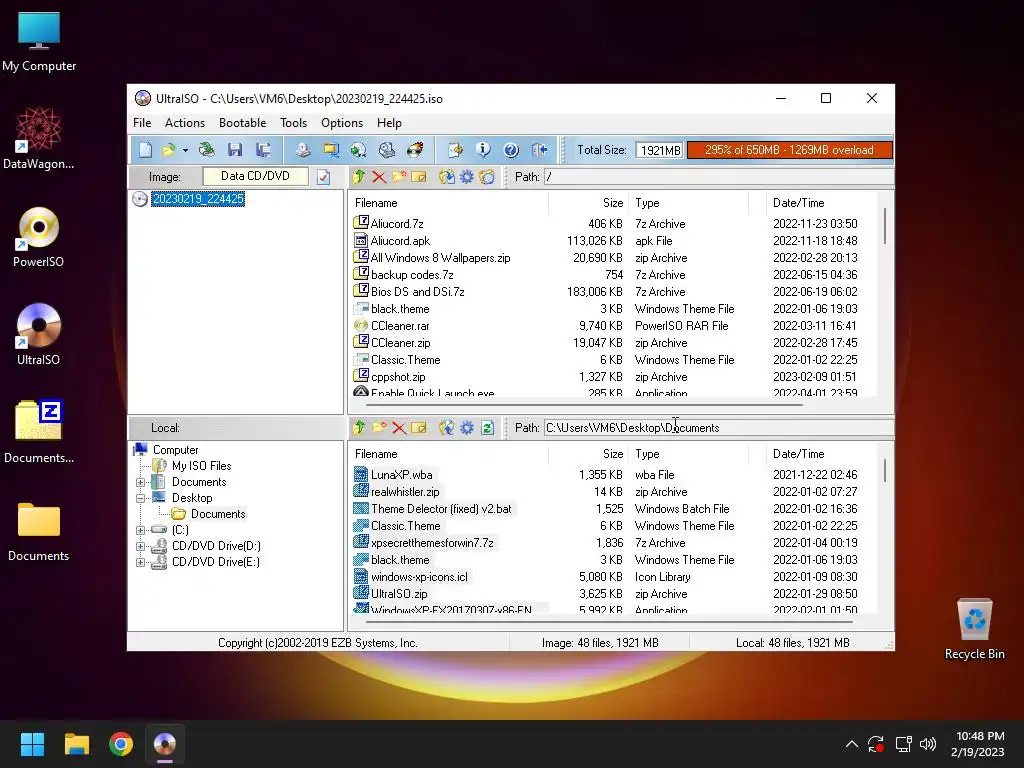
Task: Expand the CD/DVD Drive(E:) node
Action: (140, 562)
